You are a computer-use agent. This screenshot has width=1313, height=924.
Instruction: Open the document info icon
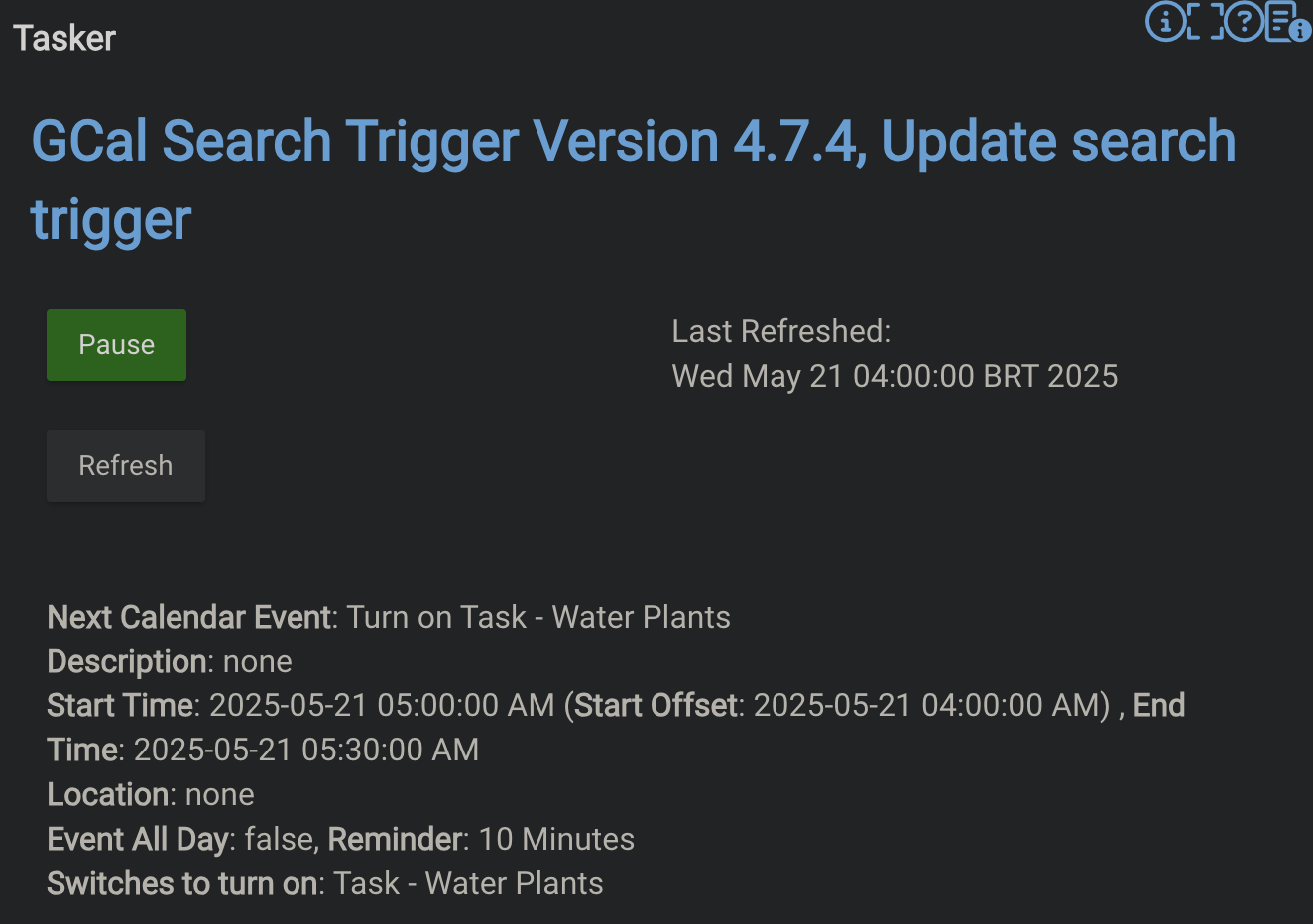tap(1287, 22)
